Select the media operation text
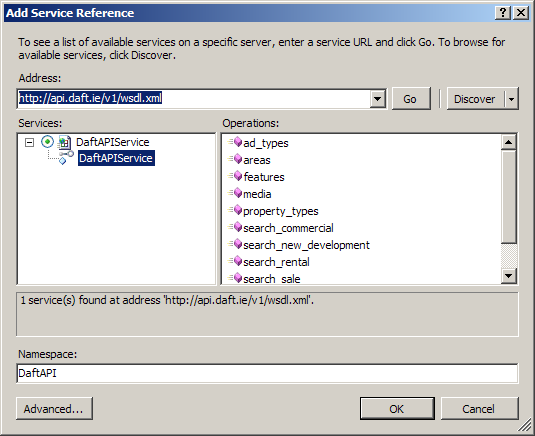The image size is (535, 436). pos(257,194)
